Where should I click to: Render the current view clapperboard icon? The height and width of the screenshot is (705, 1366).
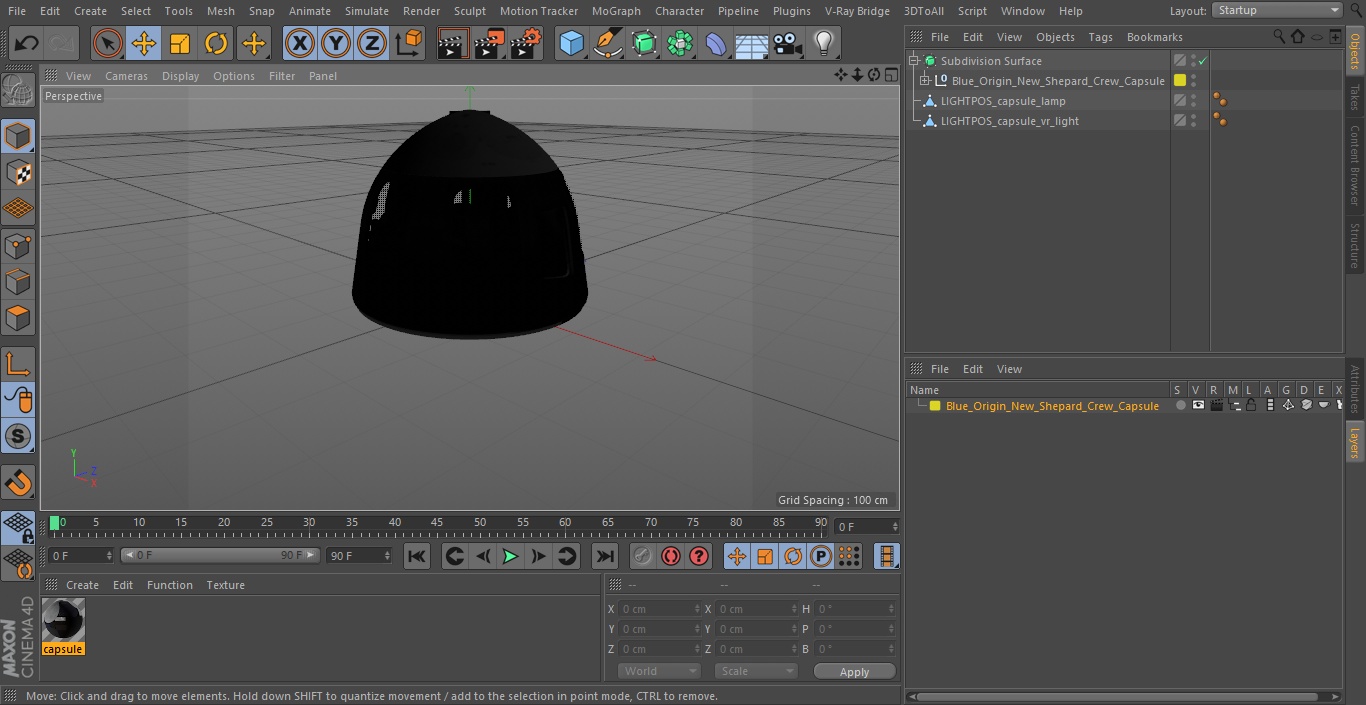click(x=453, y=43)
